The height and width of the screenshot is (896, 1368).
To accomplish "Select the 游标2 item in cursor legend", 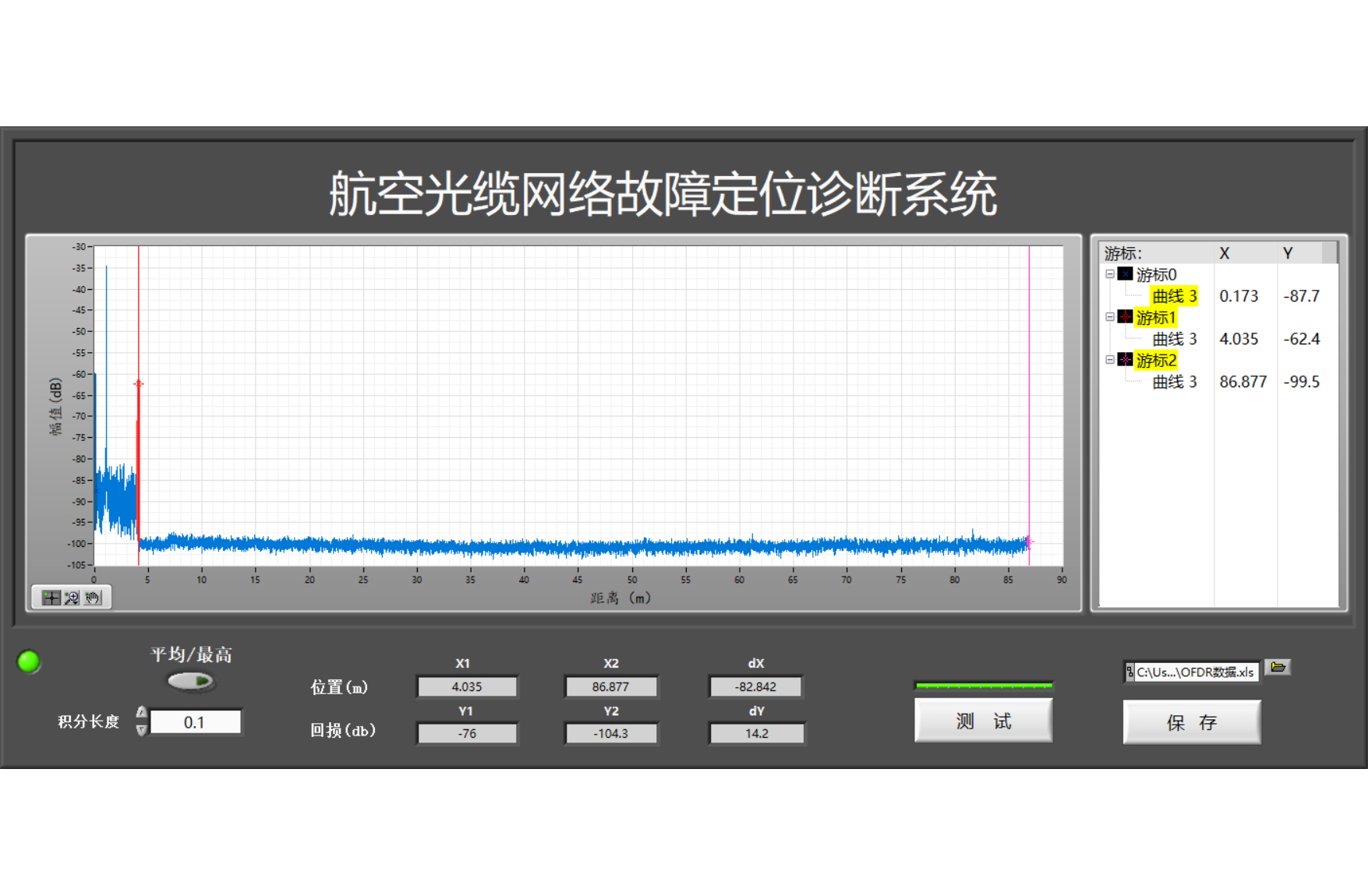I will click(x=1156, y=361).
